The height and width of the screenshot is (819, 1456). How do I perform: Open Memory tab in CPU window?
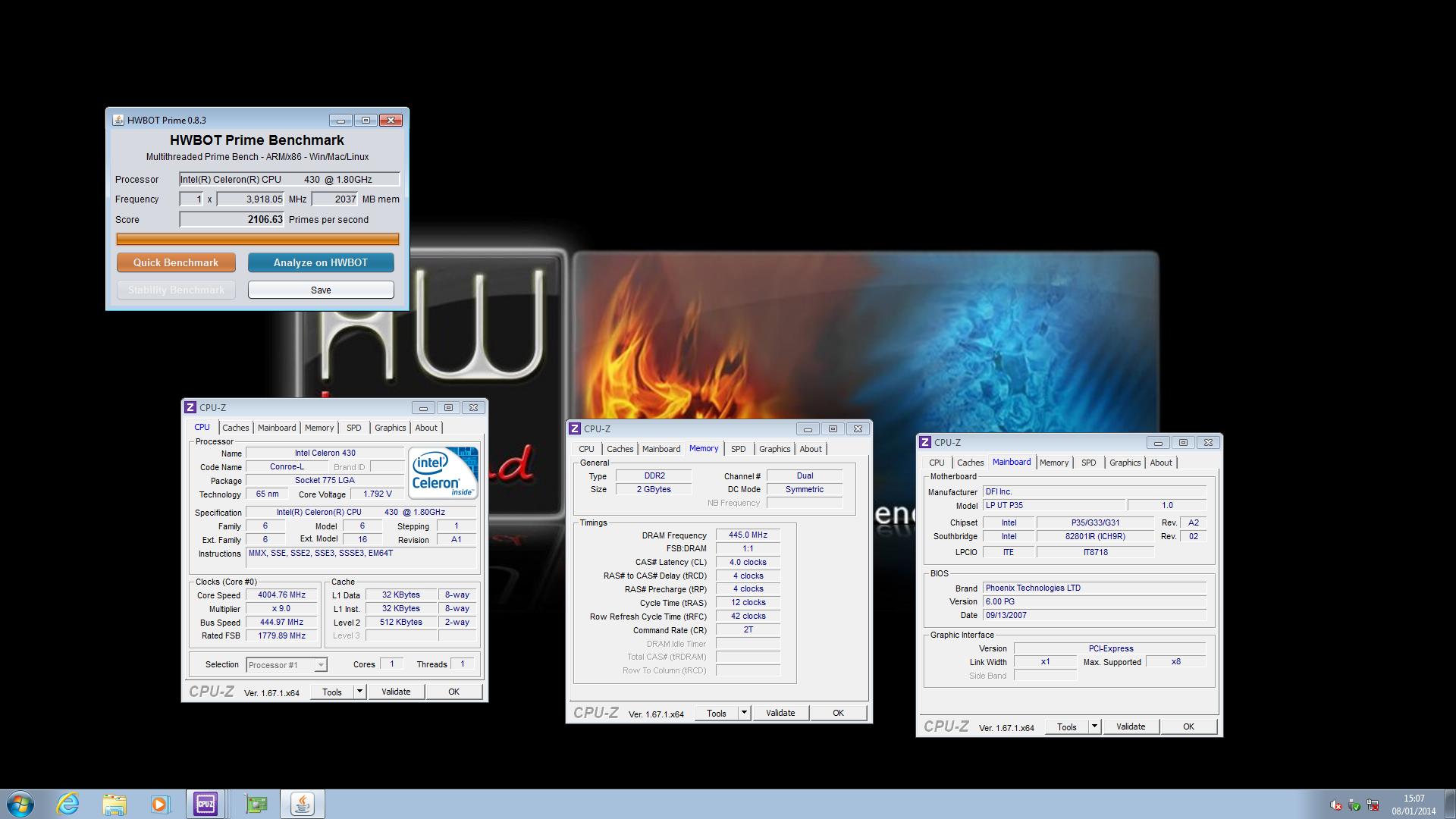click(x=319, y=428)
